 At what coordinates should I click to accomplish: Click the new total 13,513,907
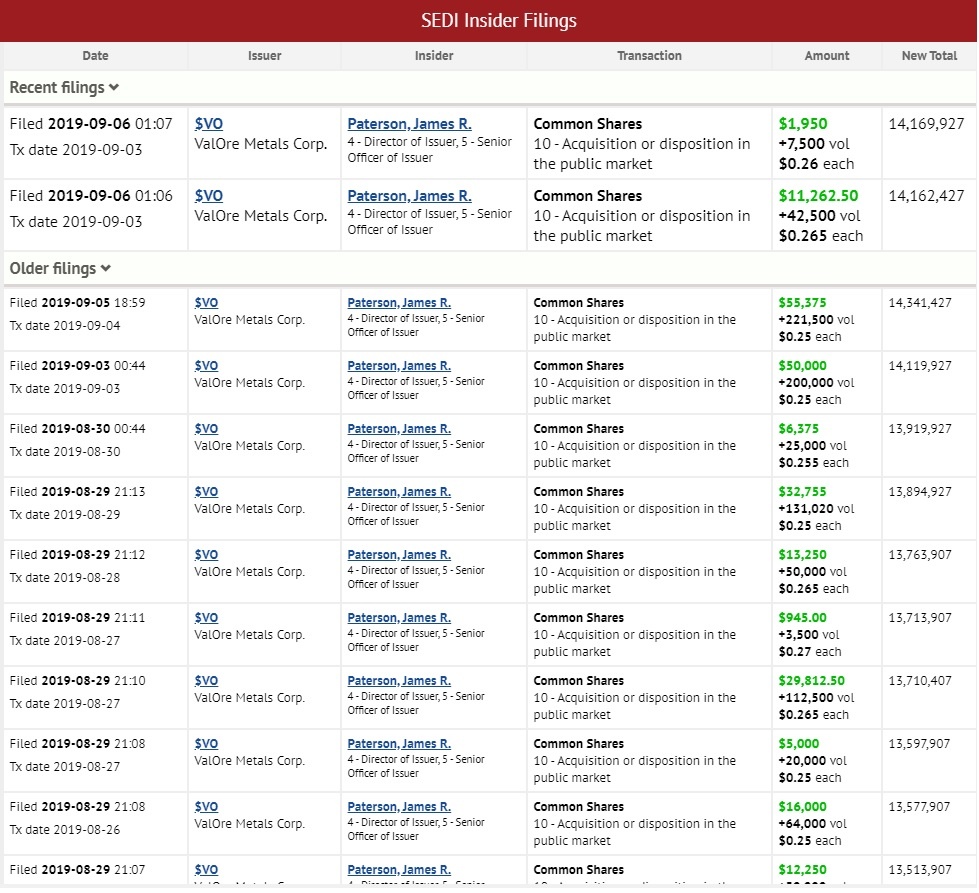920,870
